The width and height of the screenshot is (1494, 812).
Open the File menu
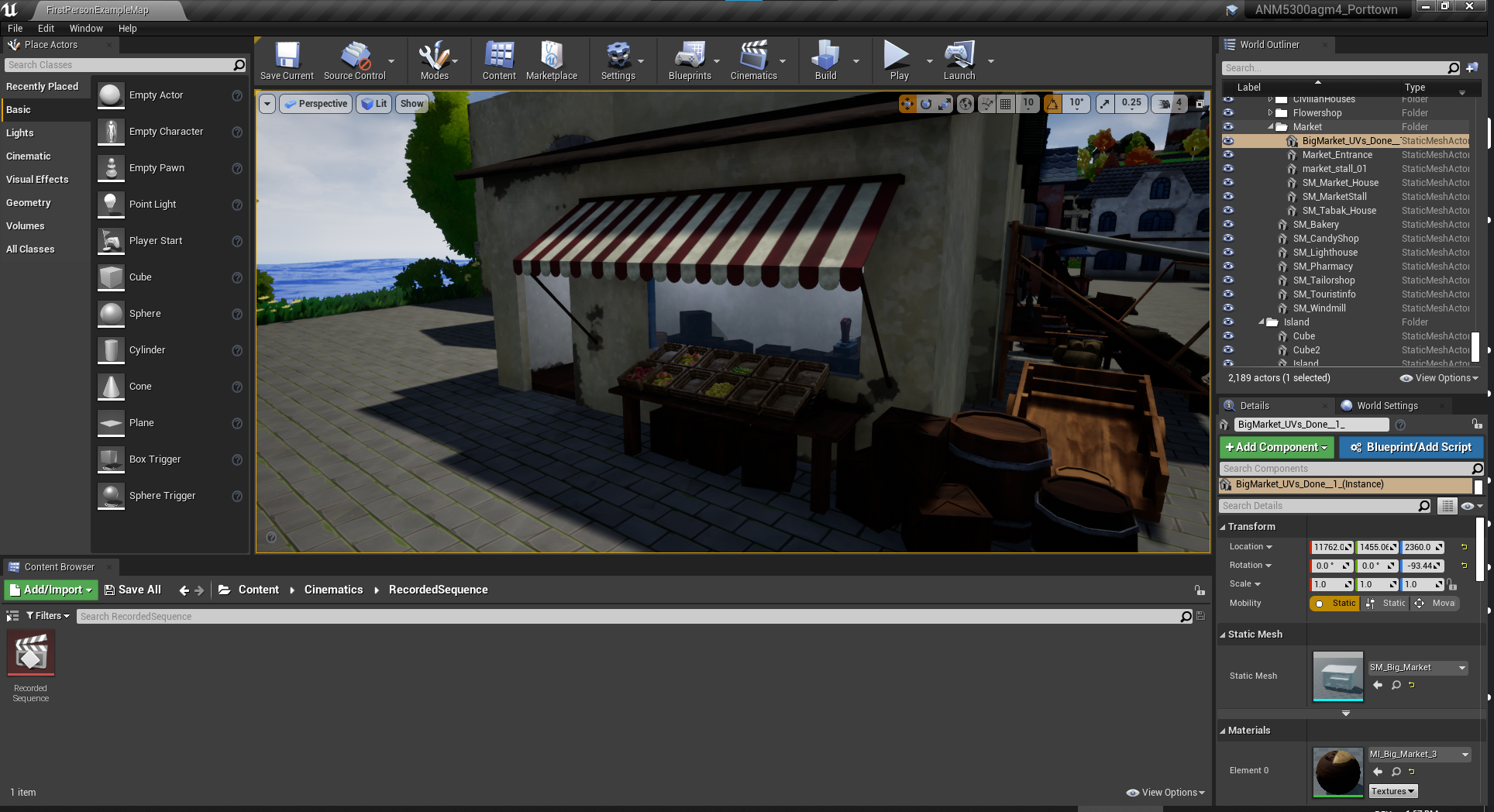15,29
